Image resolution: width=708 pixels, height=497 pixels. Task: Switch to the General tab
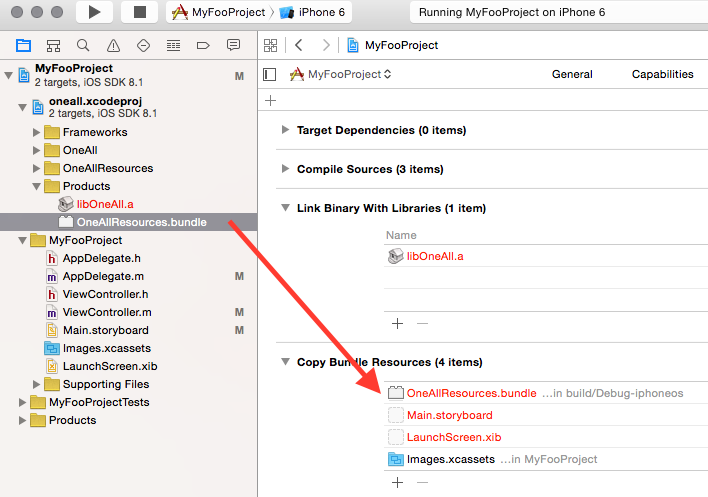click(572, 74)
